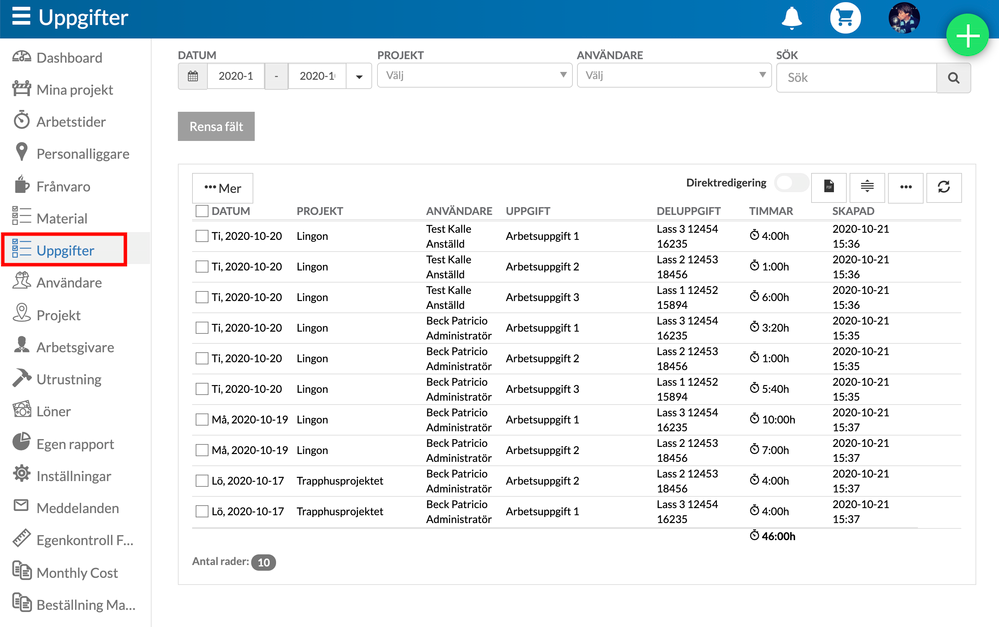This screenshot has width=999, height=627.
Task: Open Arbetstider in the sidebar
Action: (x=71, y=122)
